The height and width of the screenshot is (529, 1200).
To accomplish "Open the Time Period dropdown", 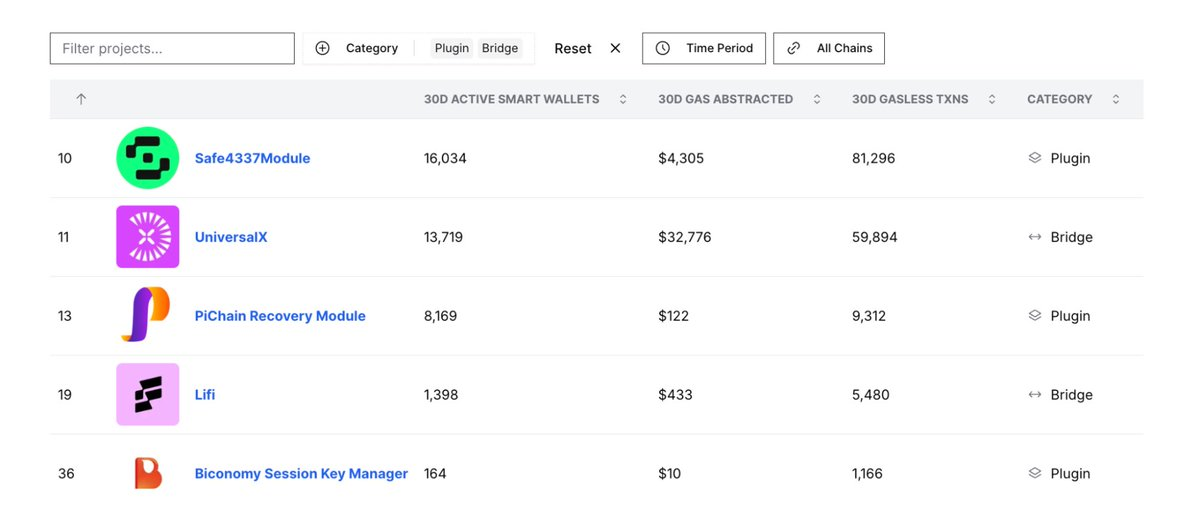I will click(x=704, y=48).
